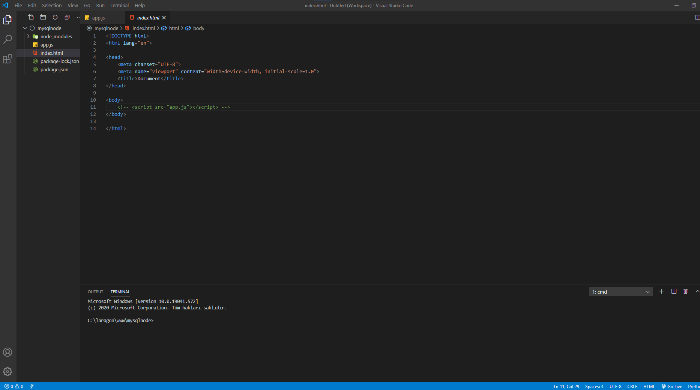Click the Spaces indentation setting in status bar
The image size is (700, 390).
pos(594,386)
